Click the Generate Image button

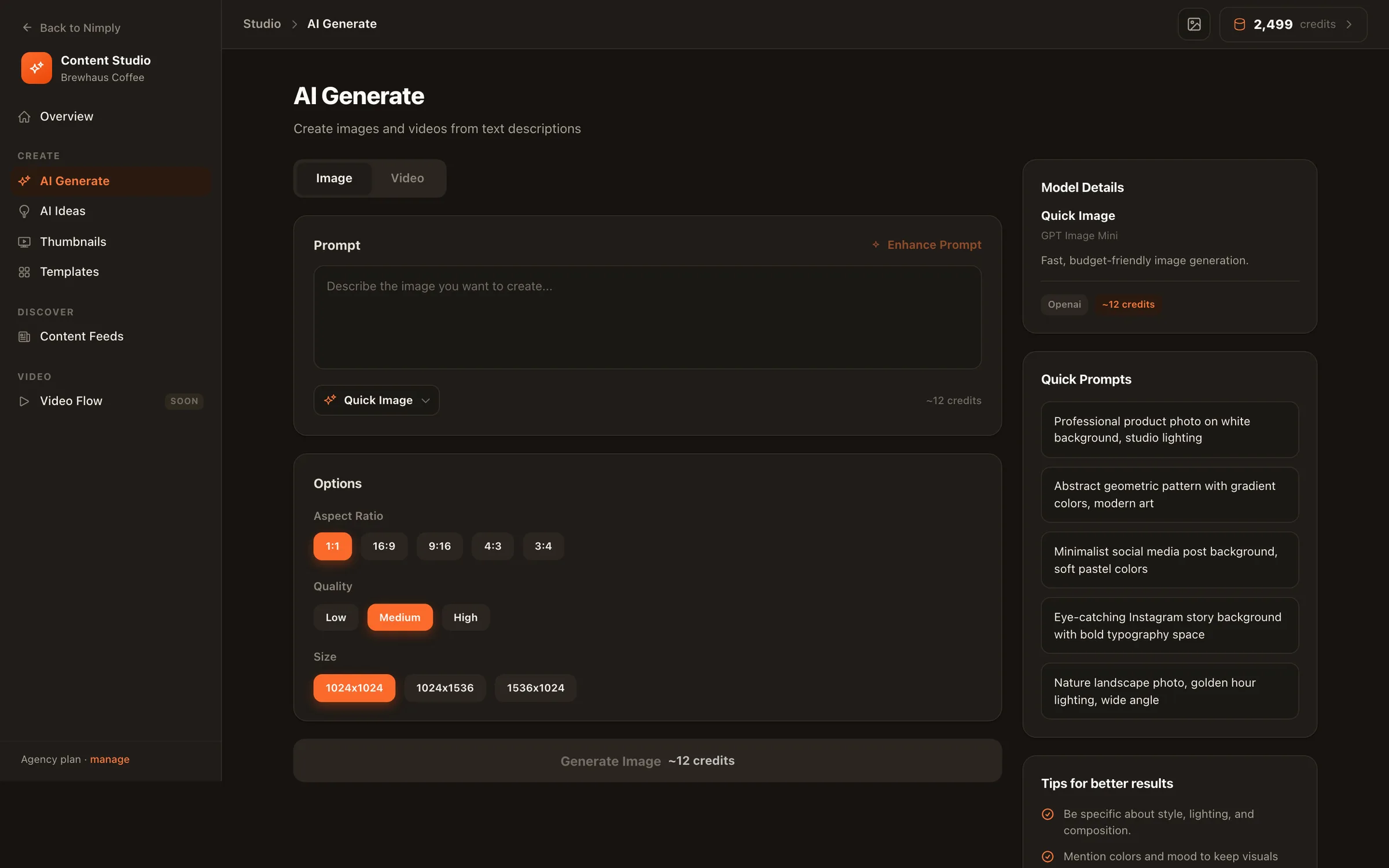pos(647,761)
